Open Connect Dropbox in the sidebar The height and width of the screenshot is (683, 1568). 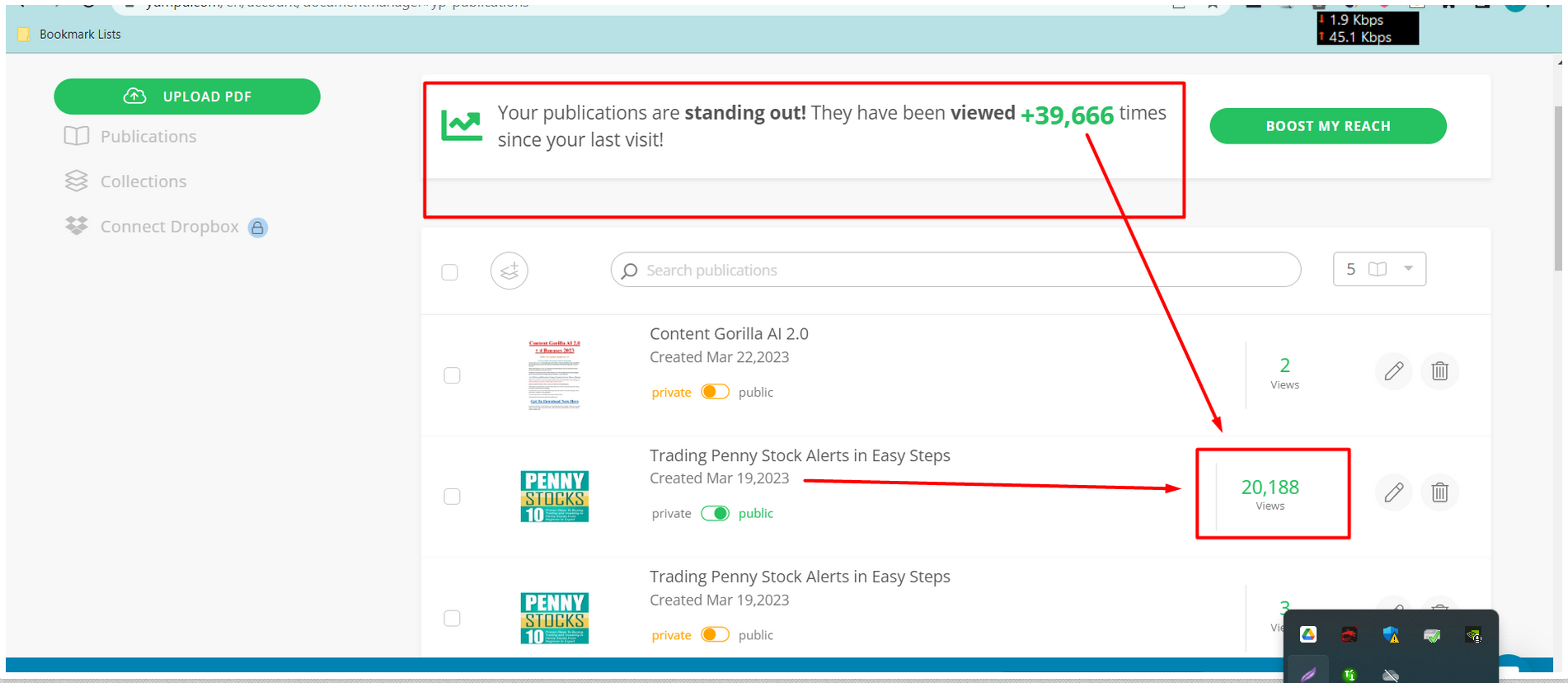[170, 227]
